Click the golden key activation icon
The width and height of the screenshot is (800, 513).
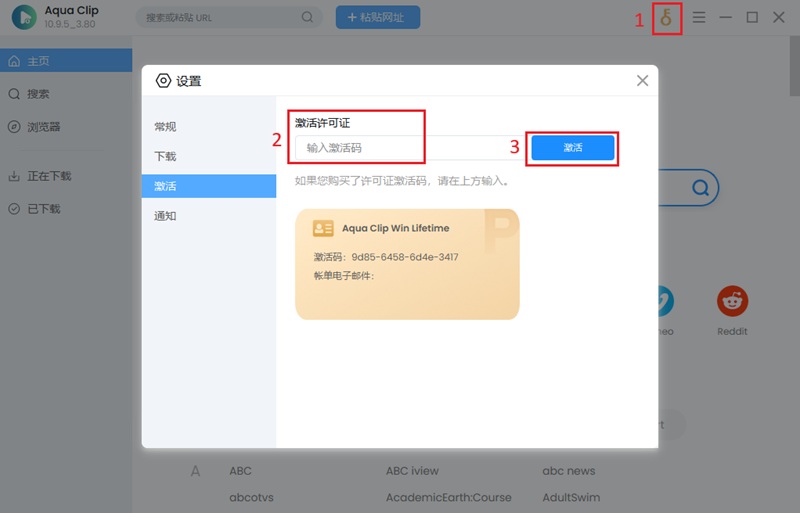click(x=666, y=18)
